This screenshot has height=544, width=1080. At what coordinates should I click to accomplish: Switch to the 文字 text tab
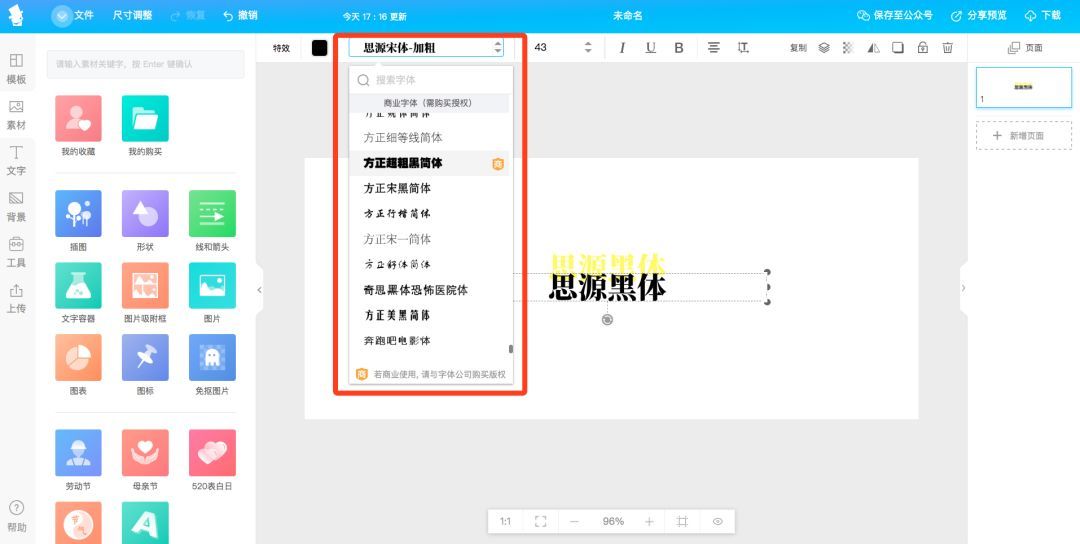17,160
